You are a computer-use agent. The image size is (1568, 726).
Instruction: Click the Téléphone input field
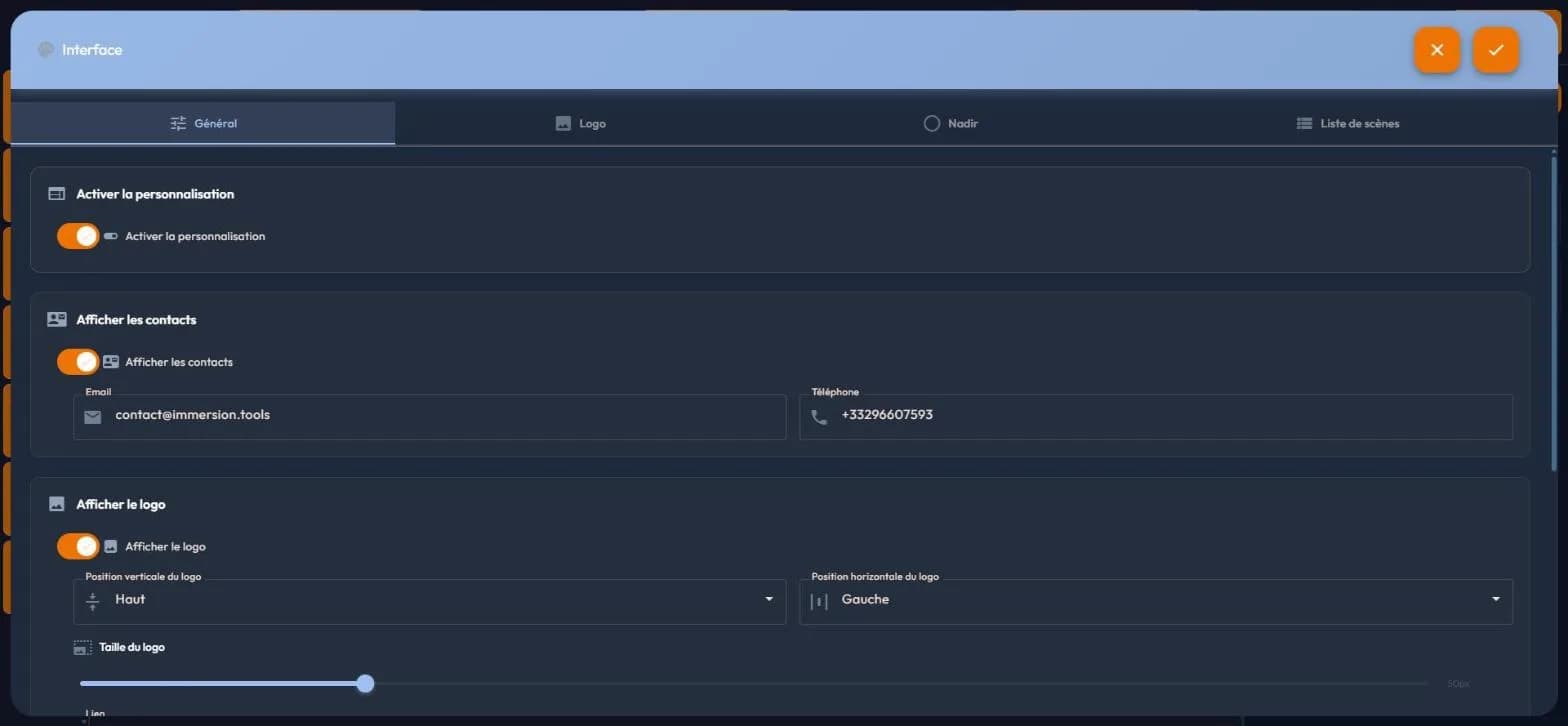(1156, 416)
